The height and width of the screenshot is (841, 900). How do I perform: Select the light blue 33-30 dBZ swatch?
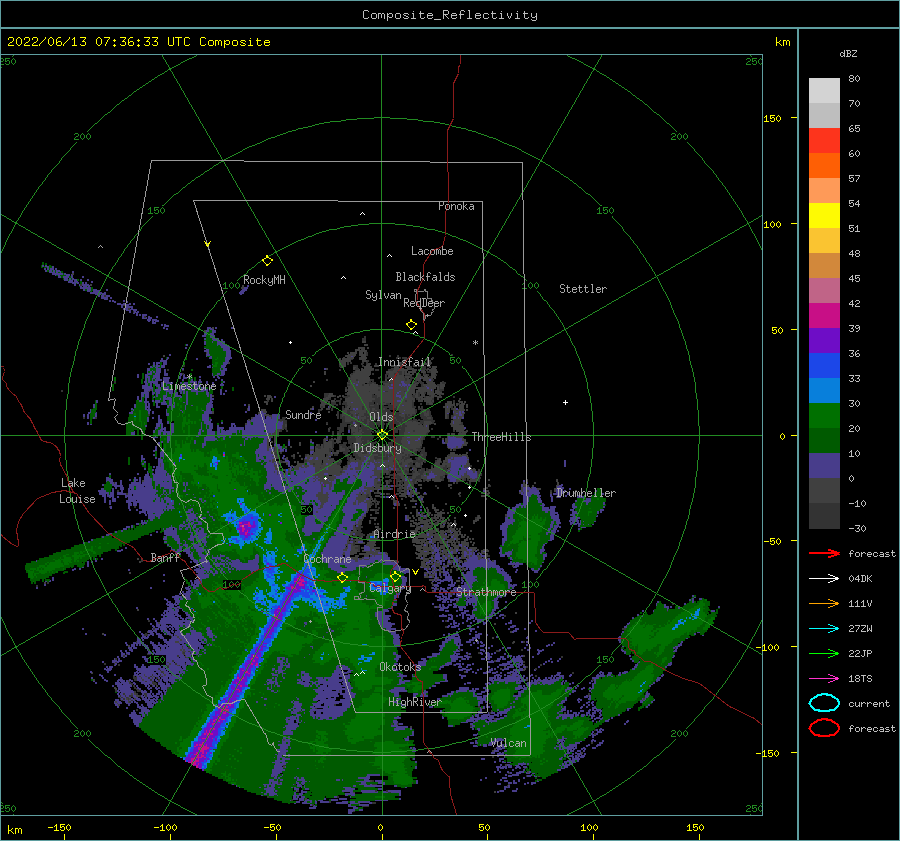tap(824, 391)
